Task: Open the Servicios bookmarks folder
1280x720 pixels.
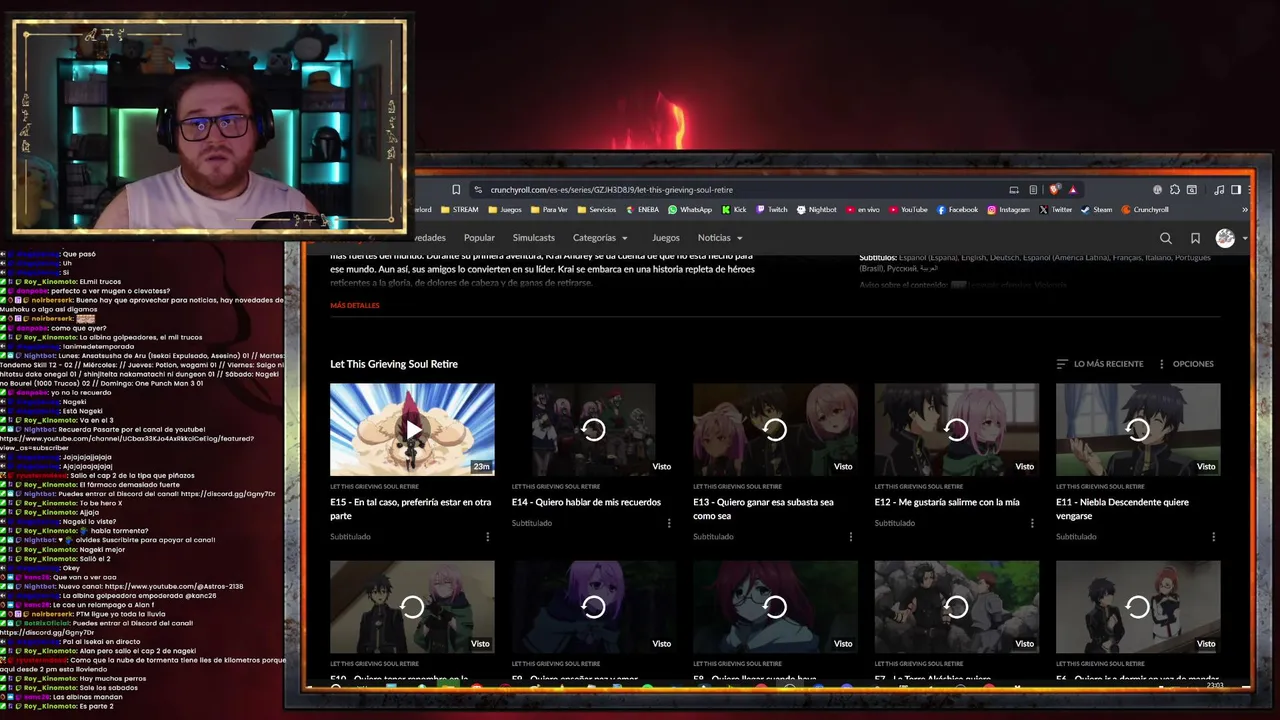Action: (596, 210)
